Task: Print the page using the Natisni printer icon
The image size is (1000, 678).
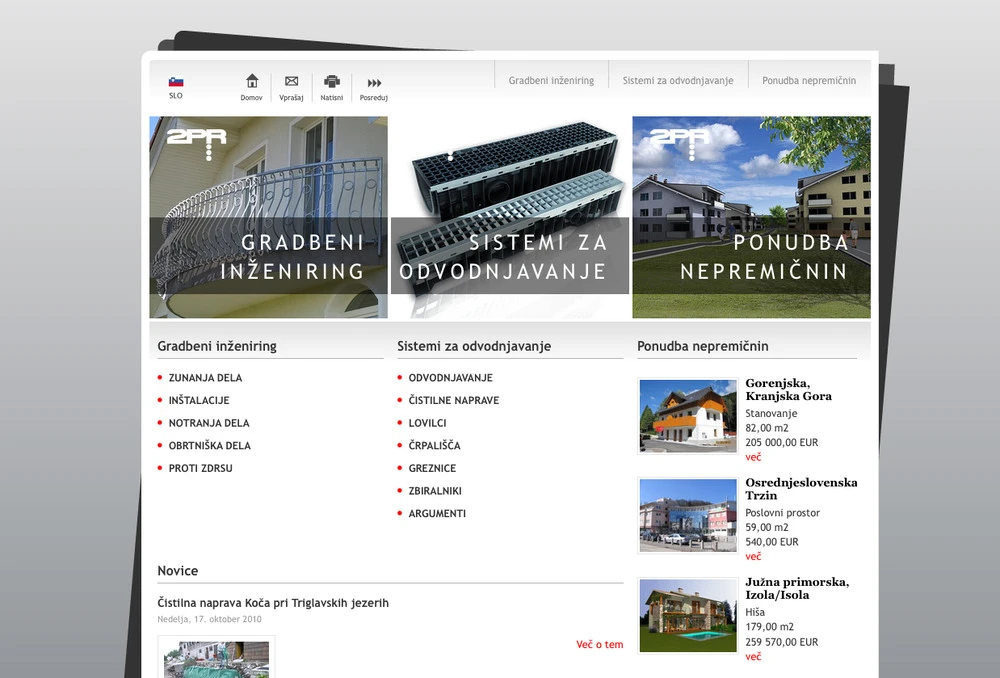Action: point(331,83)
